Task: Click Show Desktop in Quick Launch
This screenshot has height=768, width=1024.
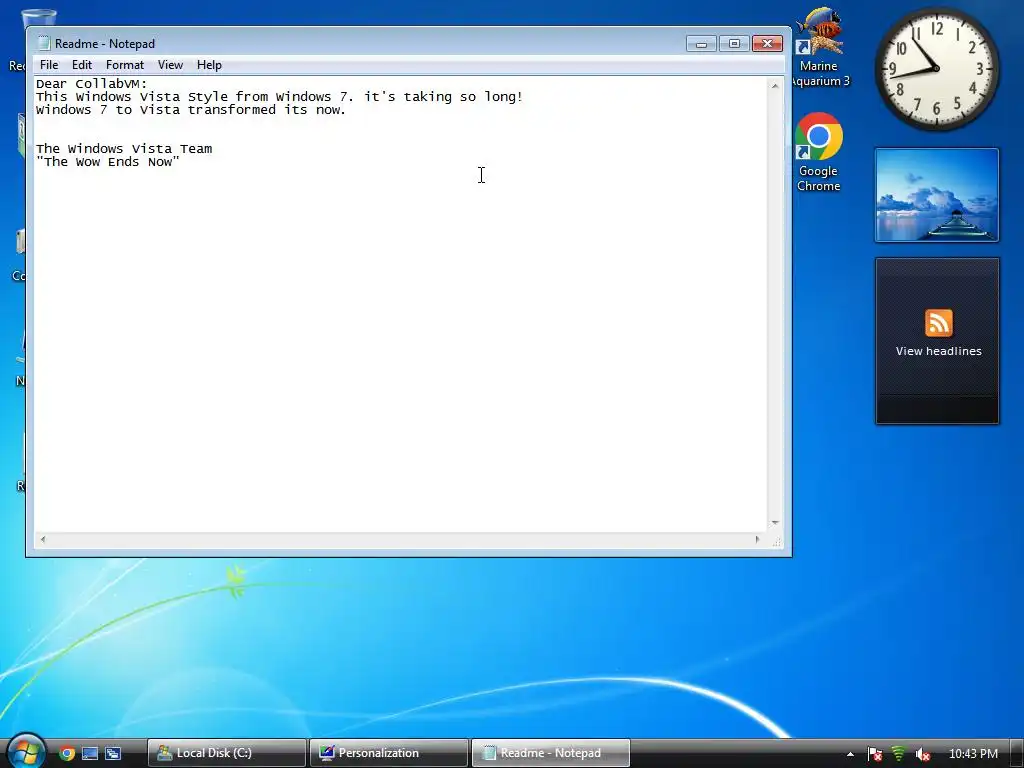Action: [90, 754]
